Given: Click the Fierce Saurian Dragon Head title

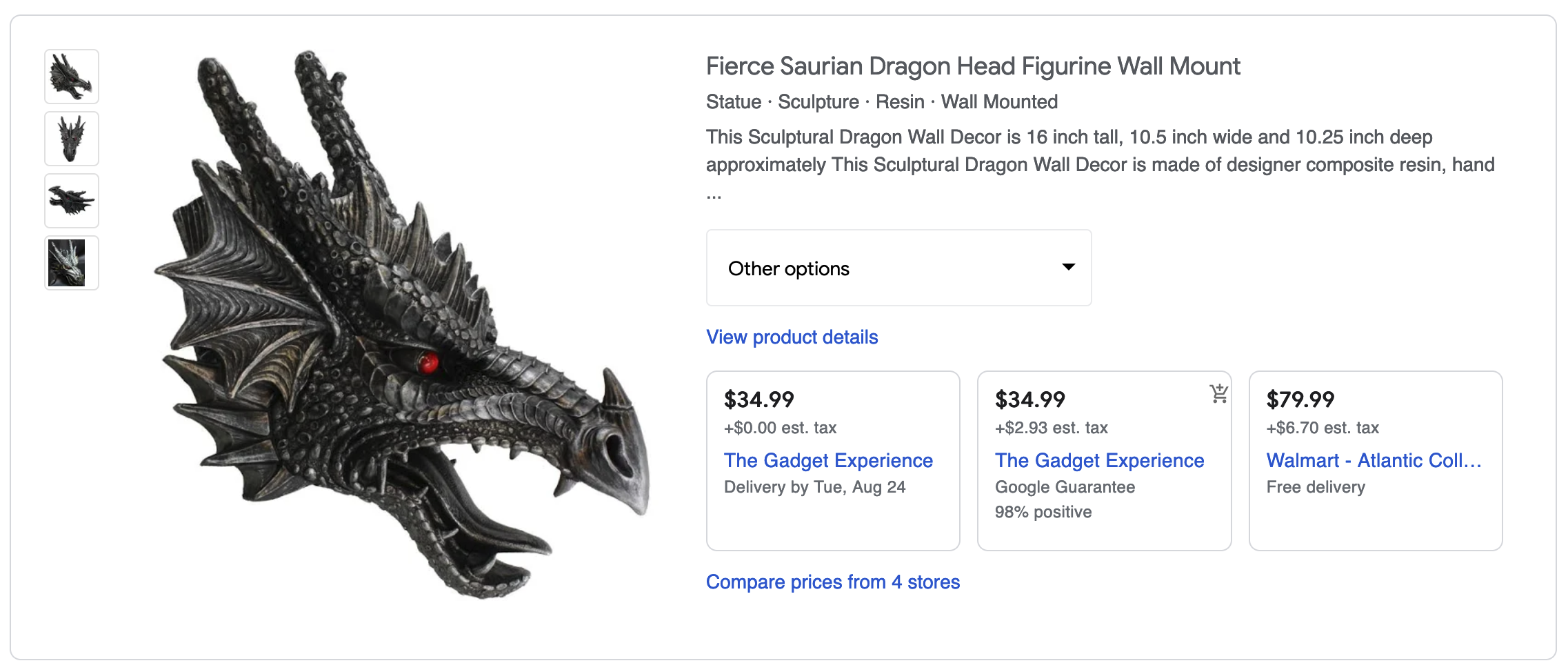Looking at the screenshot, I should coord(972,66).
